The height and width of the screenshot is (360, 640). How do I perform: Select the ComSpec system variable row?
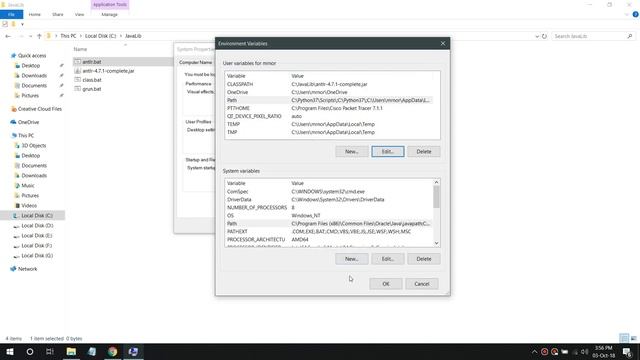coord(329,191)
